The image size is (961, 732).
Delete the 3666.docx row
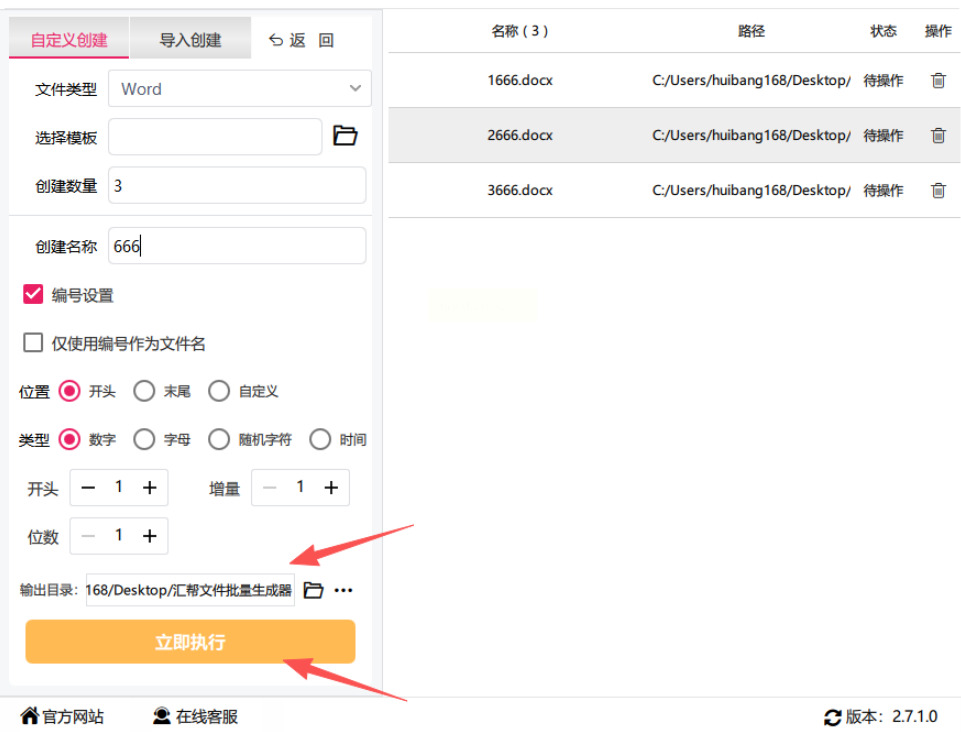coord(938,191)
